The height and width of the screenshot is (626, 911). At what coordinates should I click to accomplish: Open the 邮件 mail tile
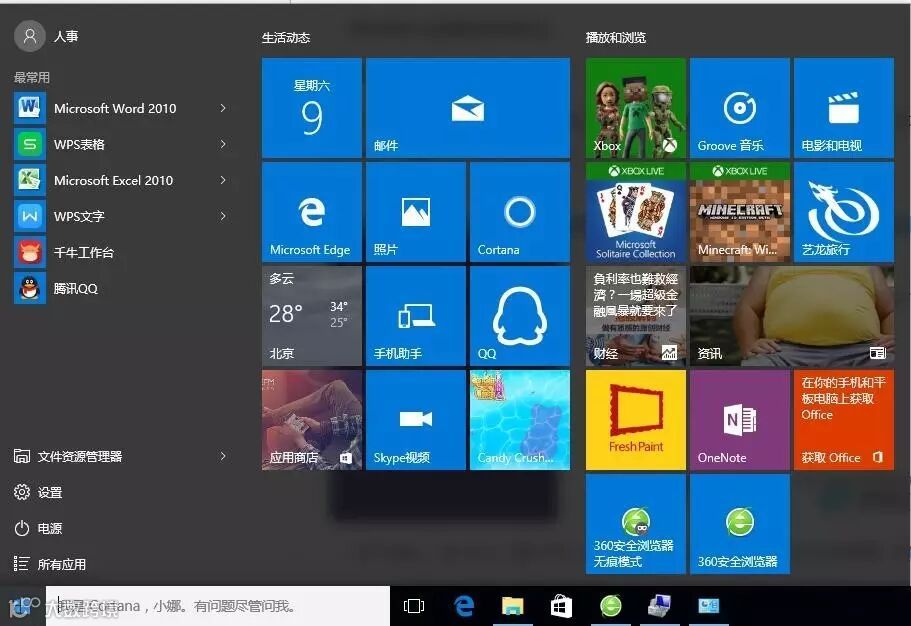point(468,108)
